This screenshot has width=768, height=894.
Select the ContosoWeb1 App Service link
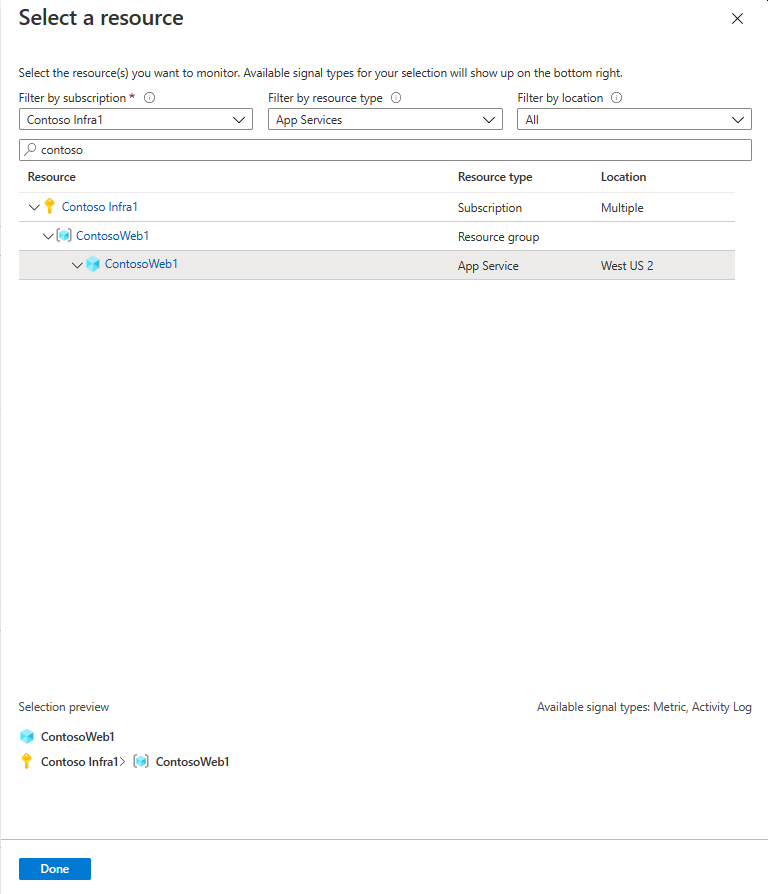[141, 264]
